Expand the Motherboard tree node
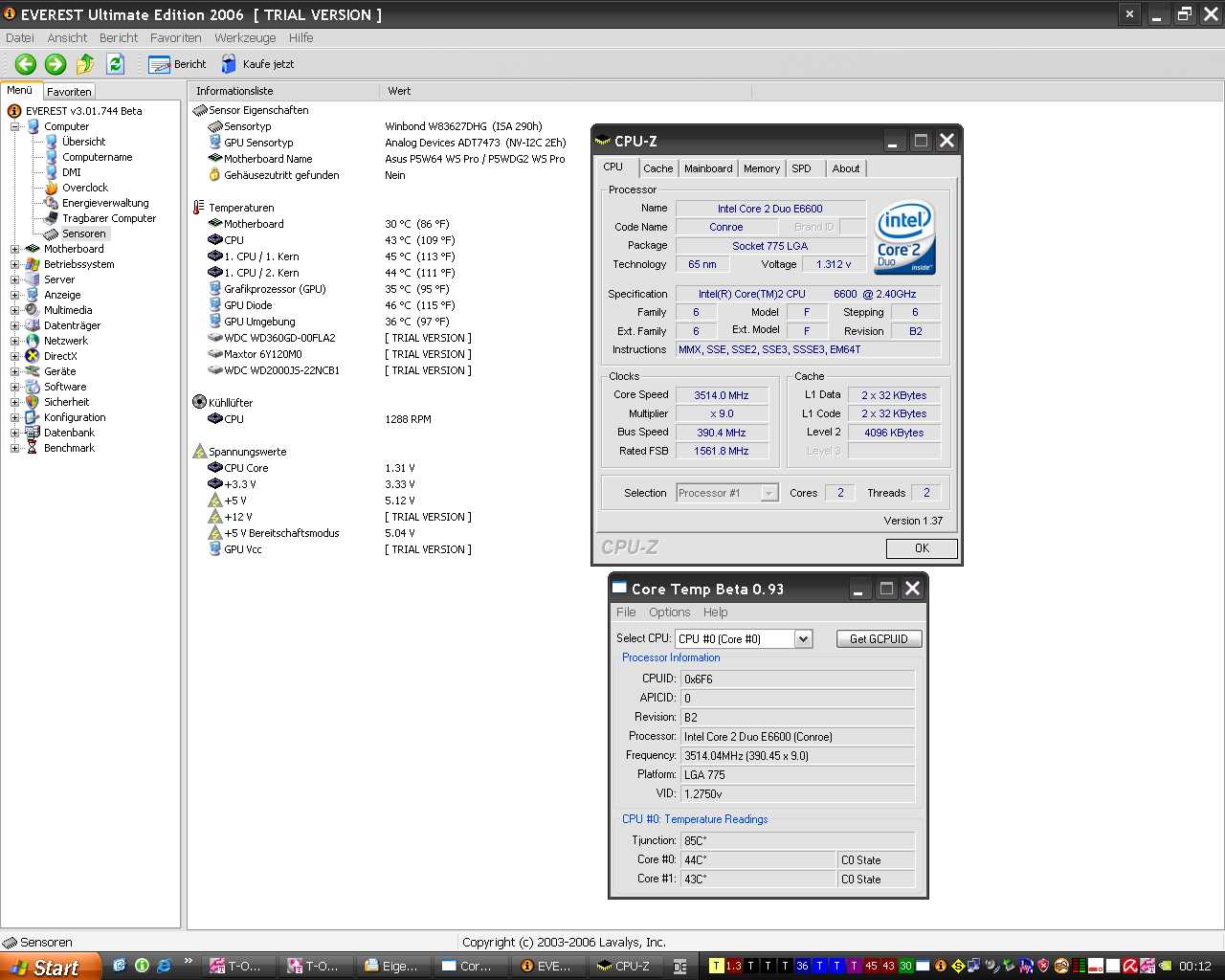 (15, 249)
